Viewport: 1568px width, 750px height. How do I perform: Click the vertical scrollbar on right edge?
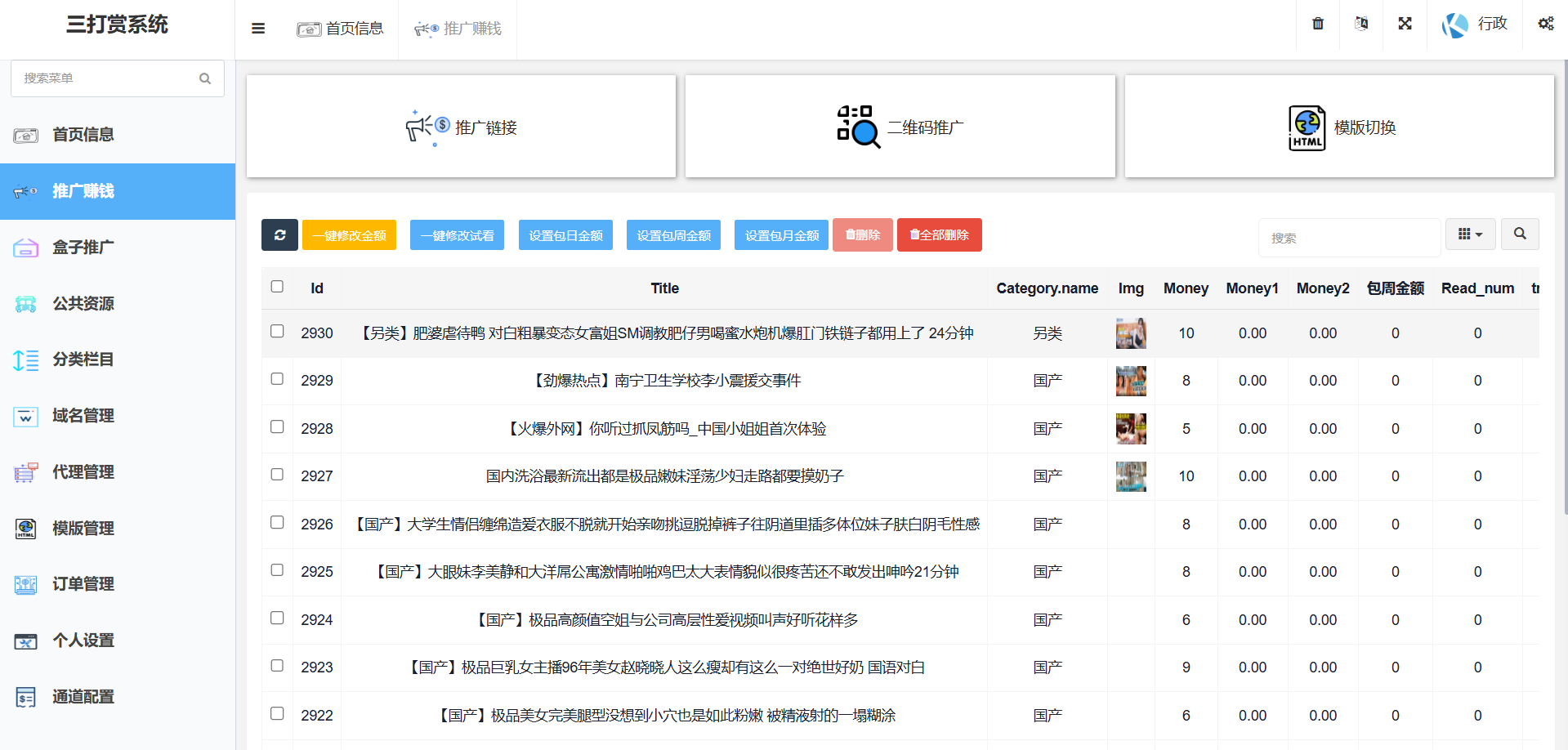(1564, 286)
